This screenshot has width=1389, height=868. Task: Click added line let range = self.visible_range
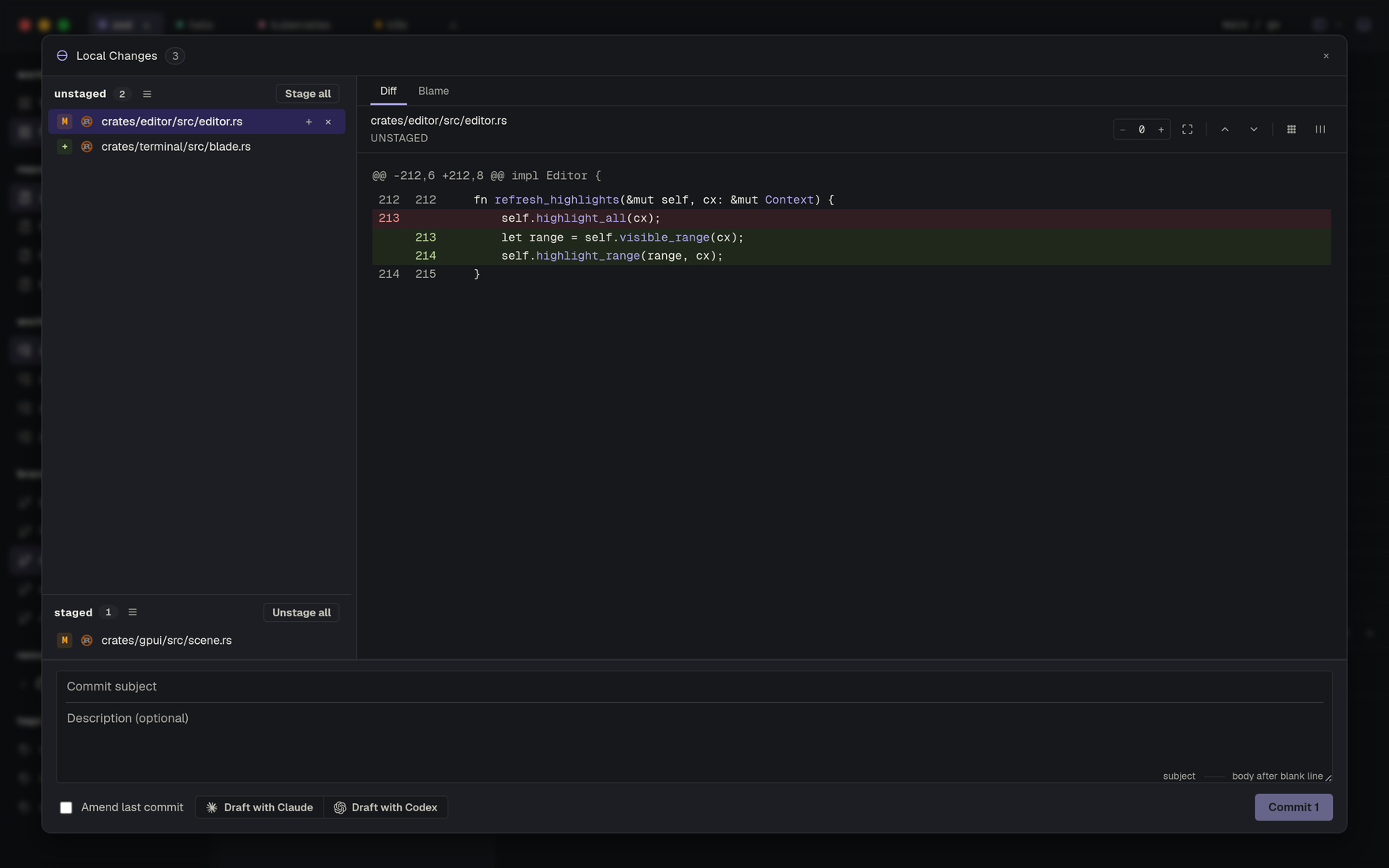852,238
